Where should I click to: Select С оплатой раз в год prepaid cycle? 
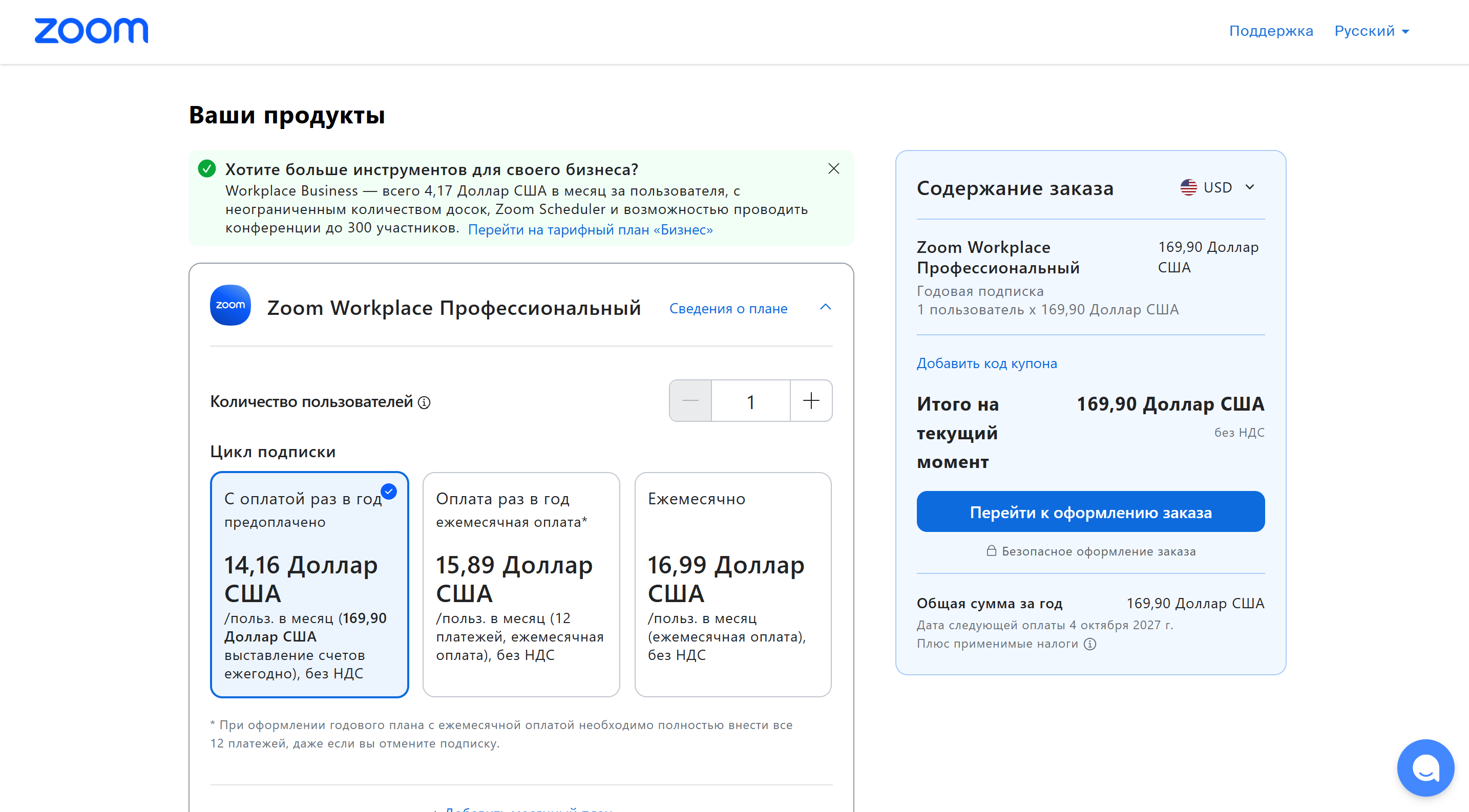point(309,584)
